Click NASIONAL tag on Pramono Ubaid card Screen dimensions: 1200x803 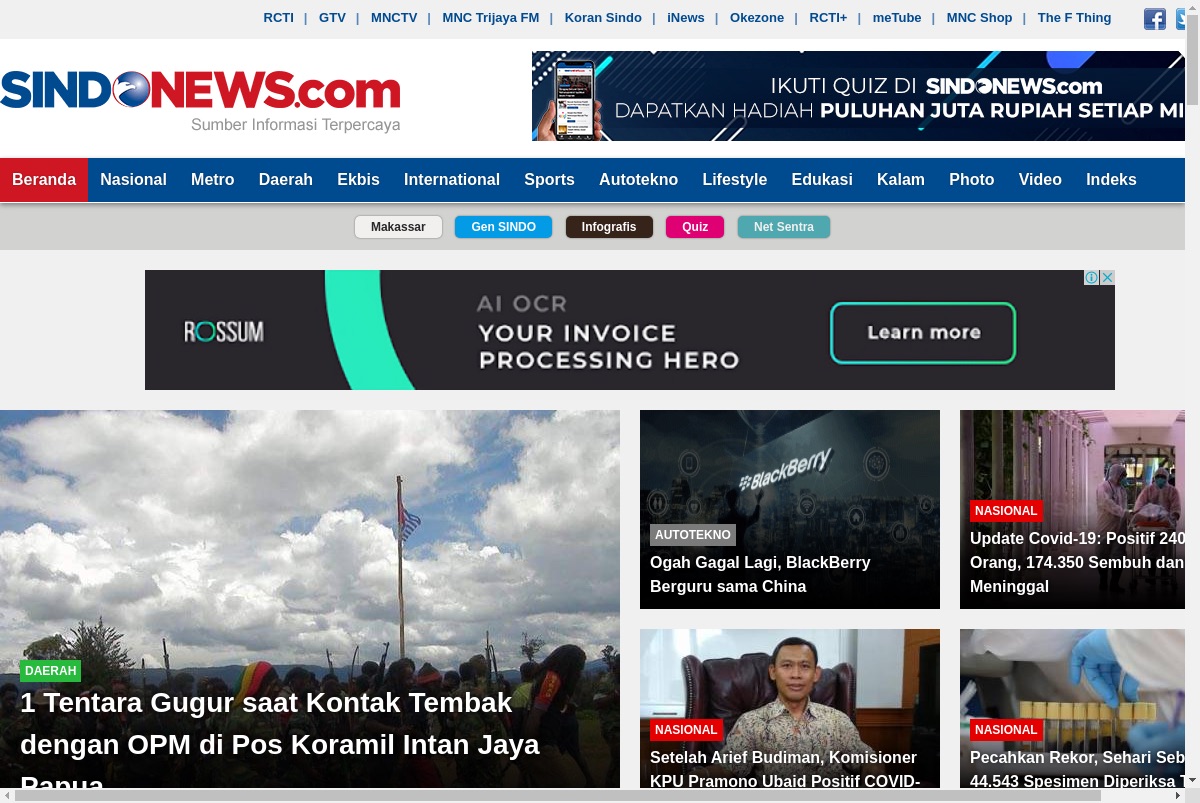(686, 730)
